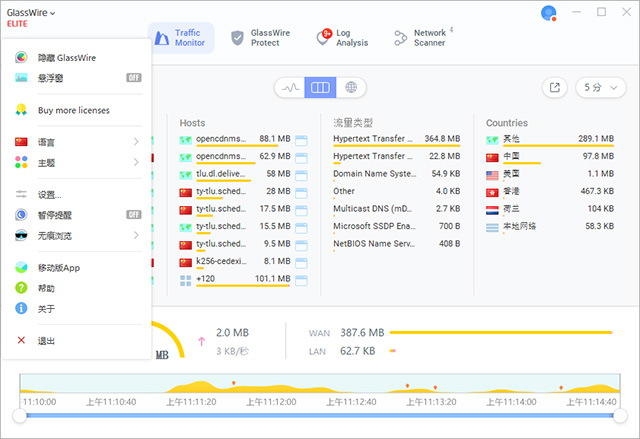Viewport: 640px width, 439px height.
Task: Toggle the floating window OFF switch
Action: coord(133,77)
